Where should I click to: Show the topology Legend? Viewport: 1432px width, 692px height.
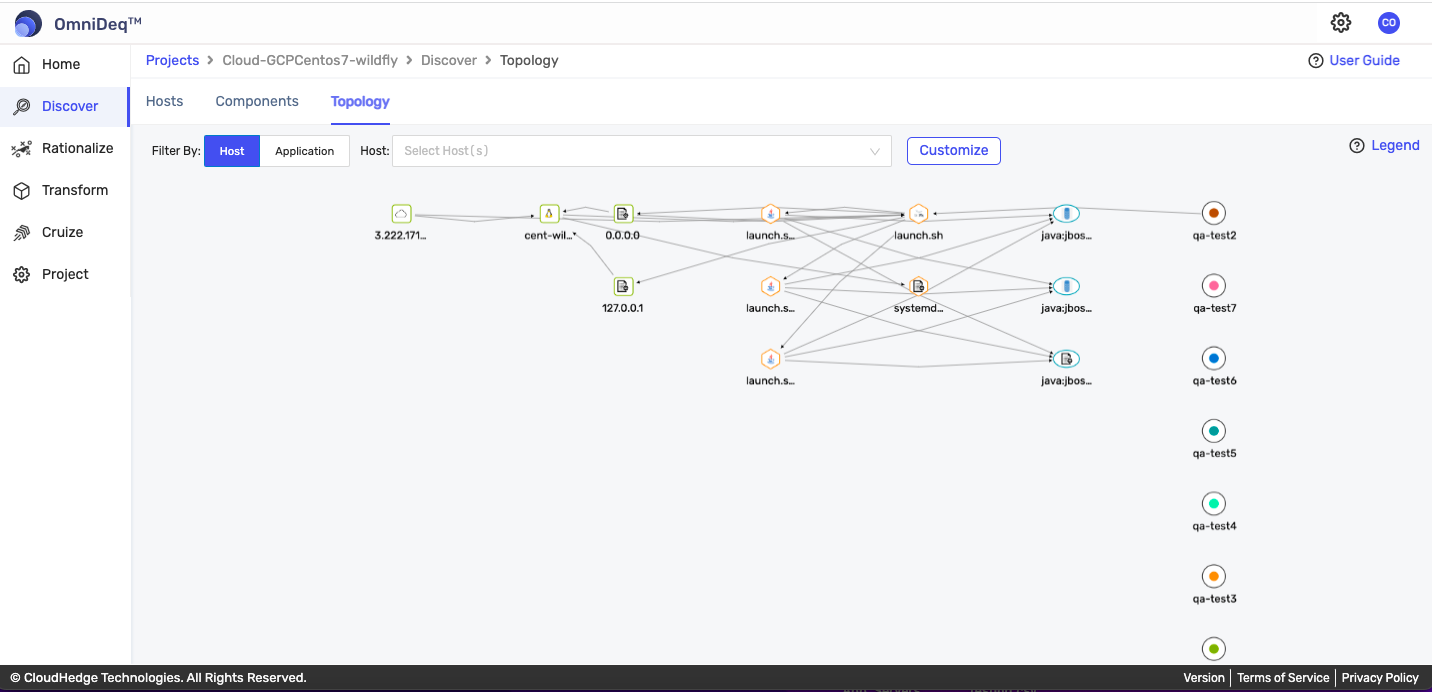[1395, 146]
